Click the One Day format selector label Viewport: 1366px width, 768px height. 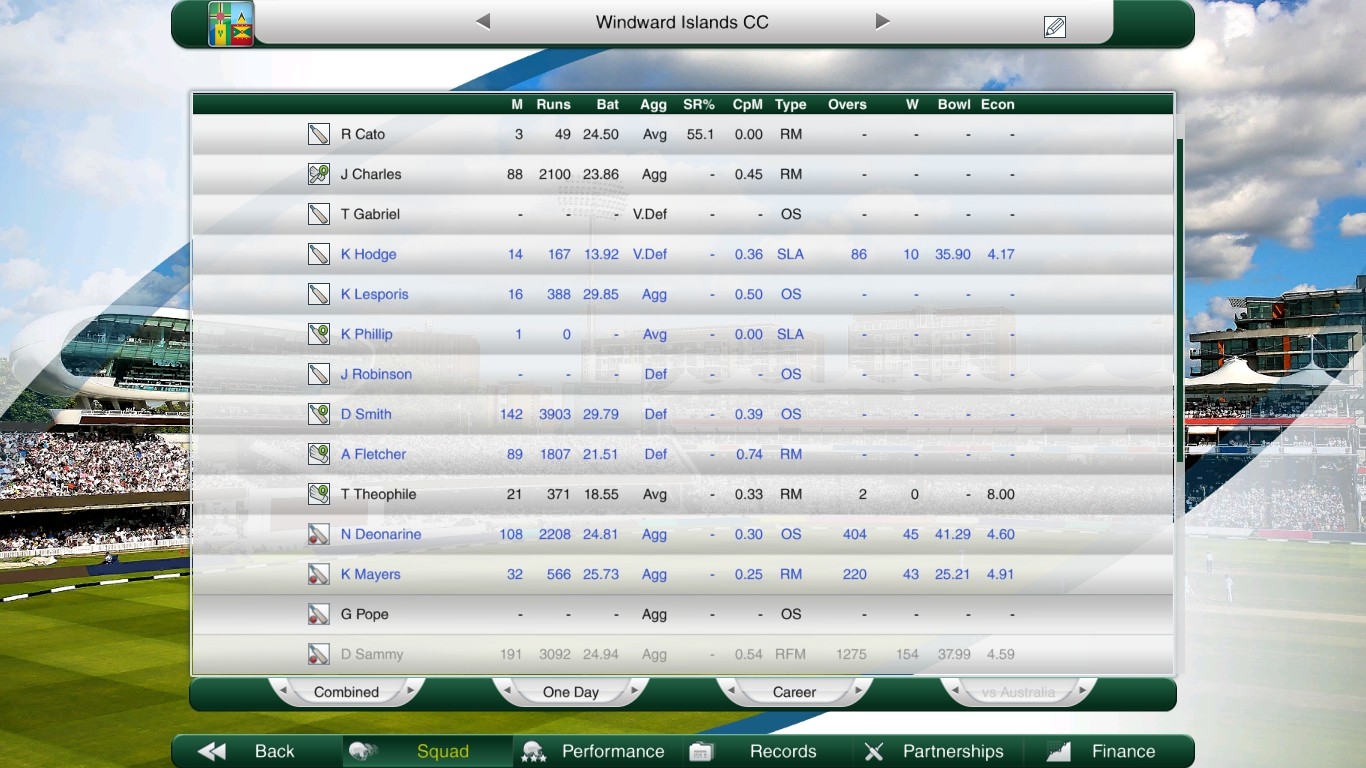pyautogui.click(x=571, y=692)
